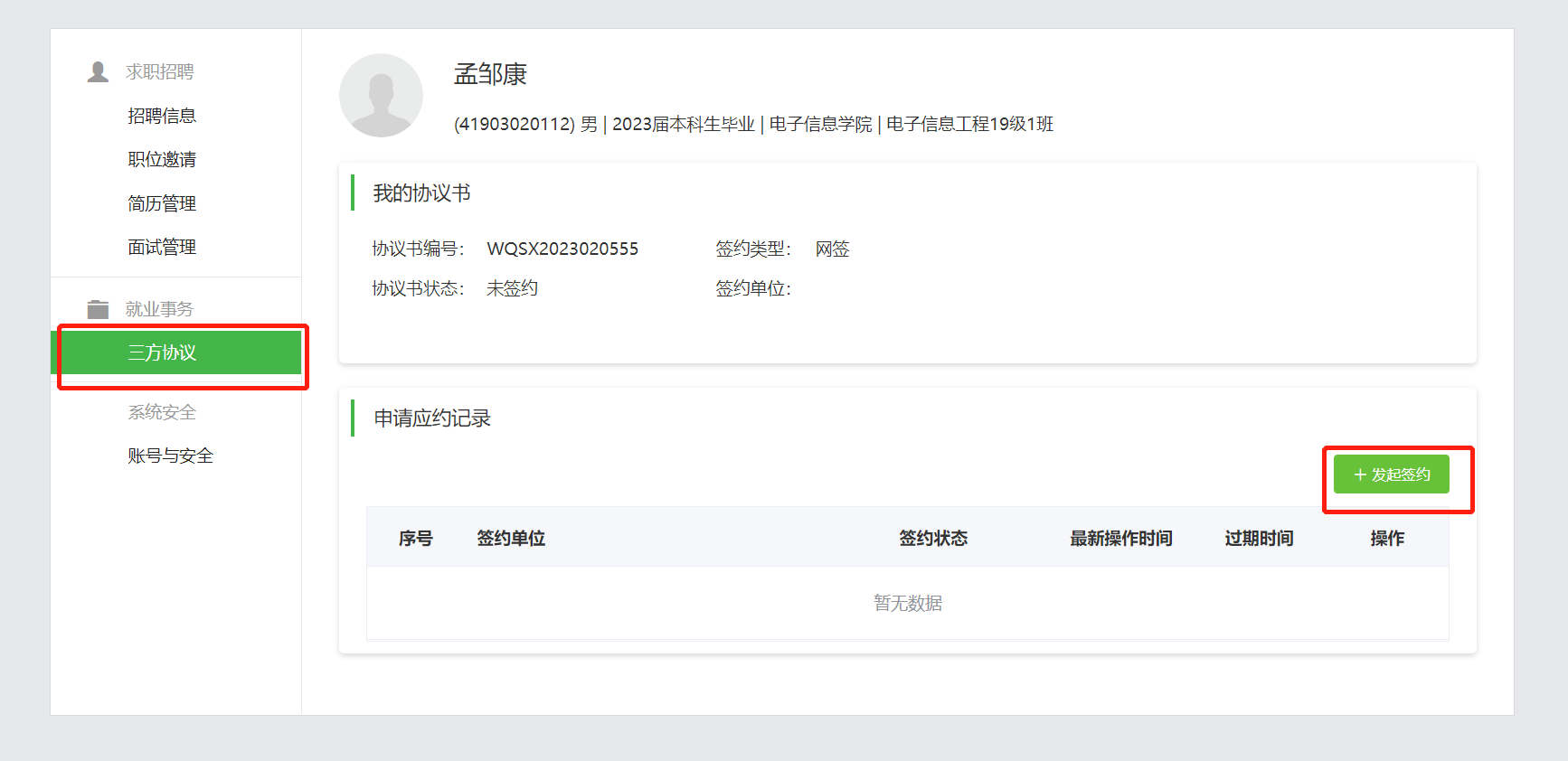Select 面试管理 in the sidebar
The width and height of the screenshot is (1568, 761).
162,247
